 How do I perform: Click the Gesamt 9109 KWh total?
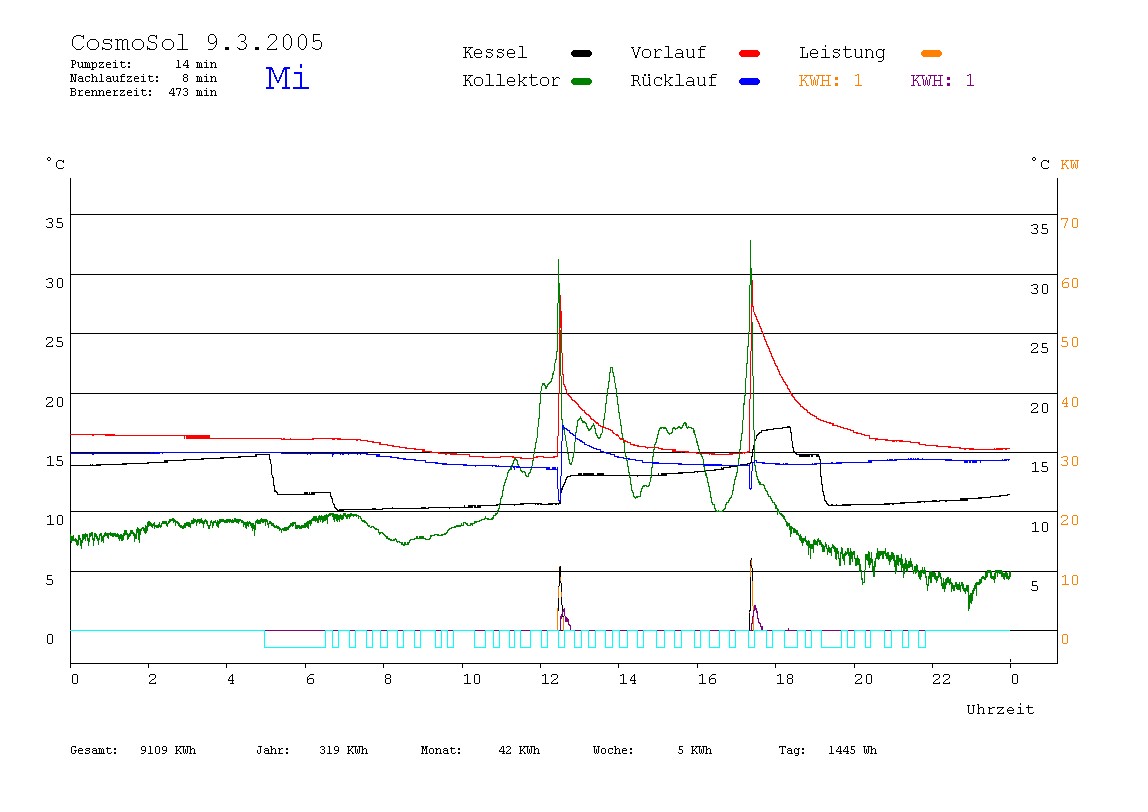(133, 750)
